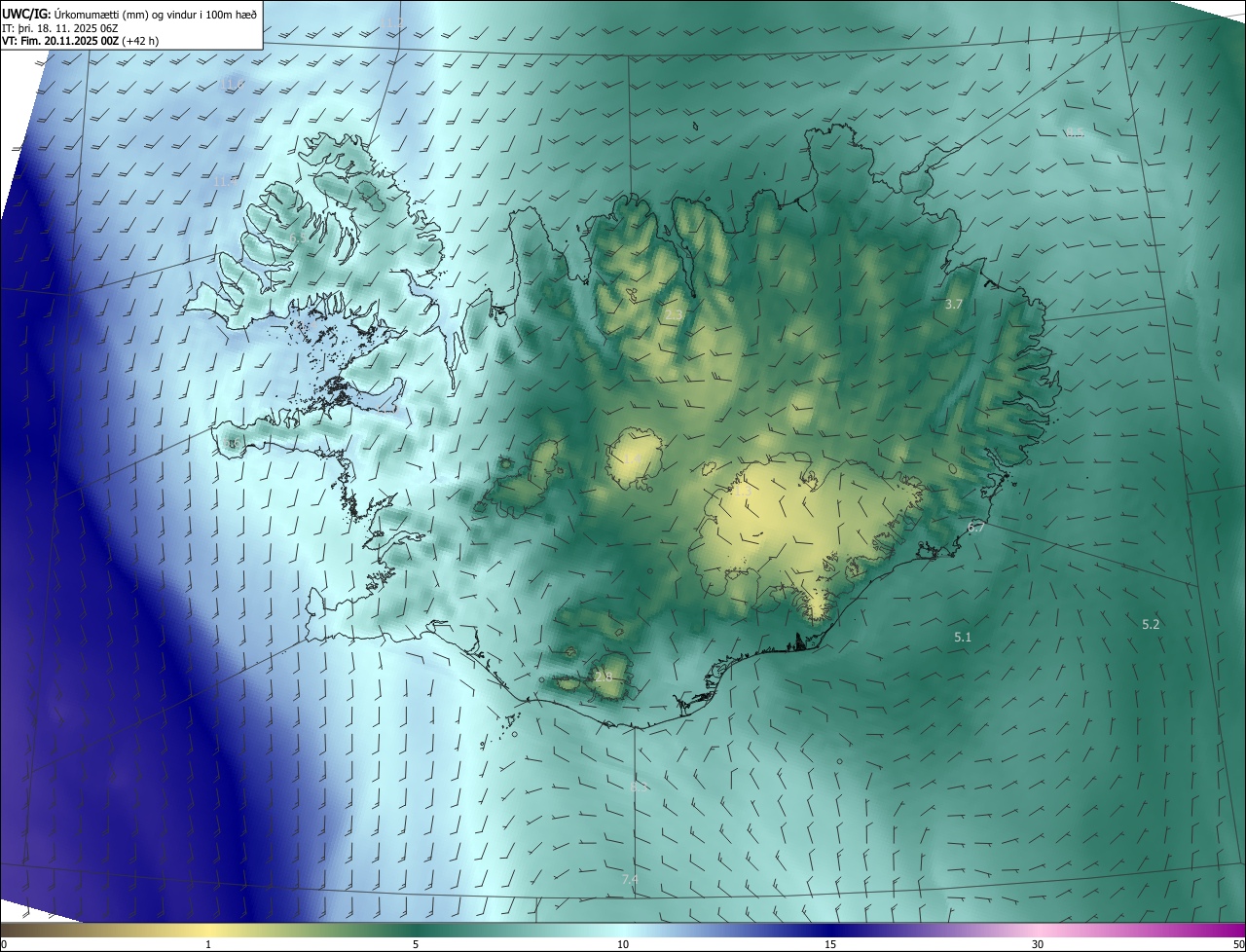
Task: Click the brown start of the colour scale
Action: (x=12, y=930)
